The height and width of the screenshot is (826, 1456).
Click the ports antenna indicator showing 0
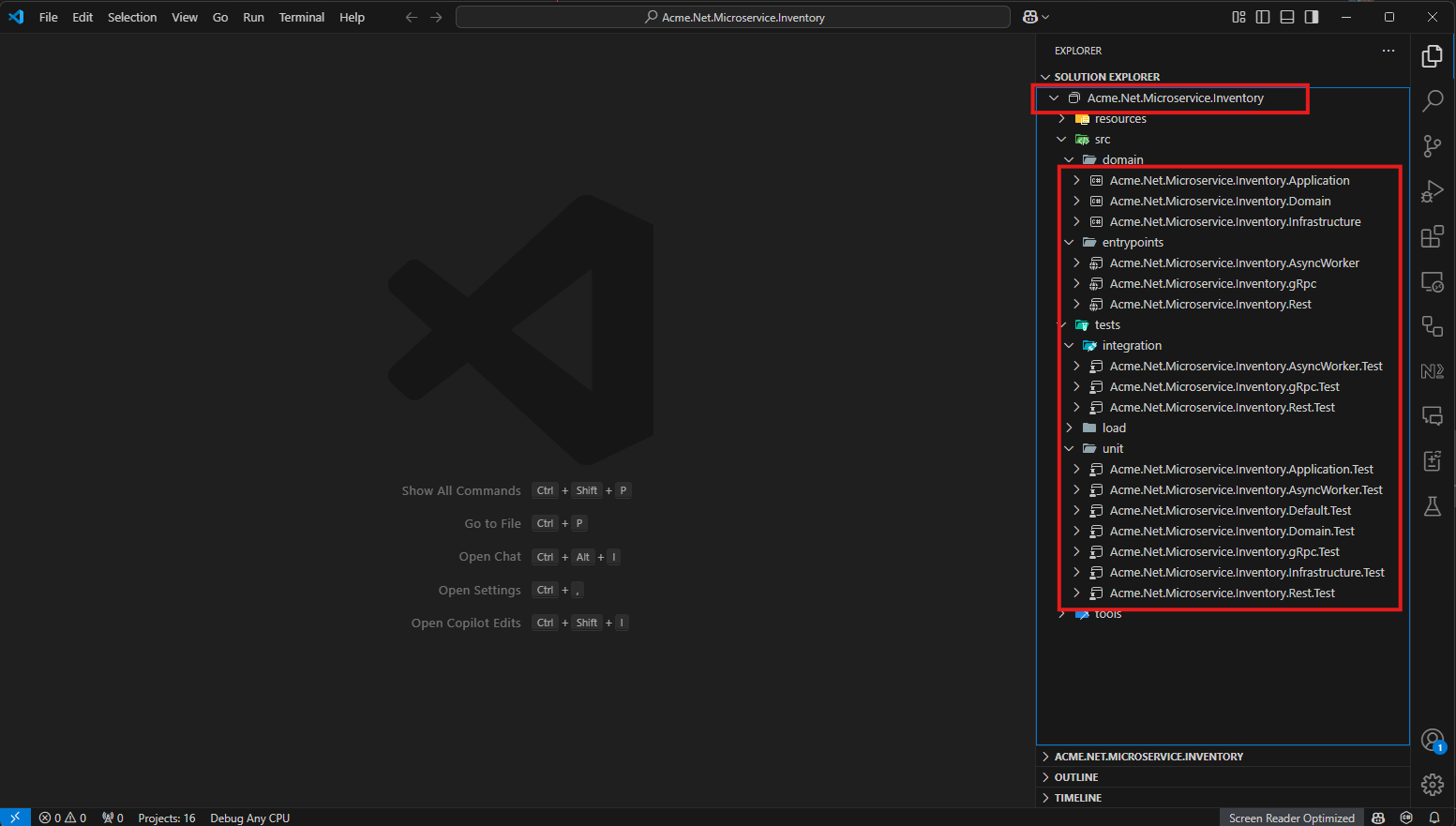(113, 818)
